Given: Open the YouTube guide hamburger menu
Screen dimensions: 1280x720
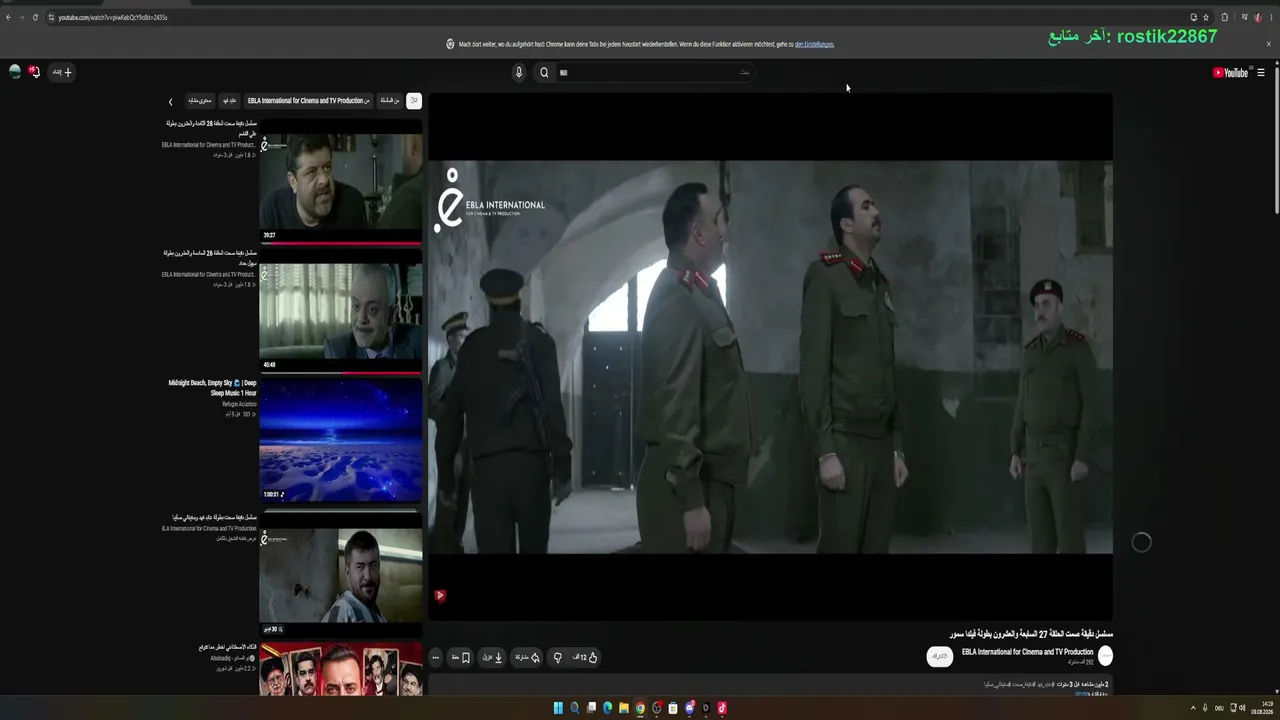Looking at the screenshot, I should pos(1261,72).
